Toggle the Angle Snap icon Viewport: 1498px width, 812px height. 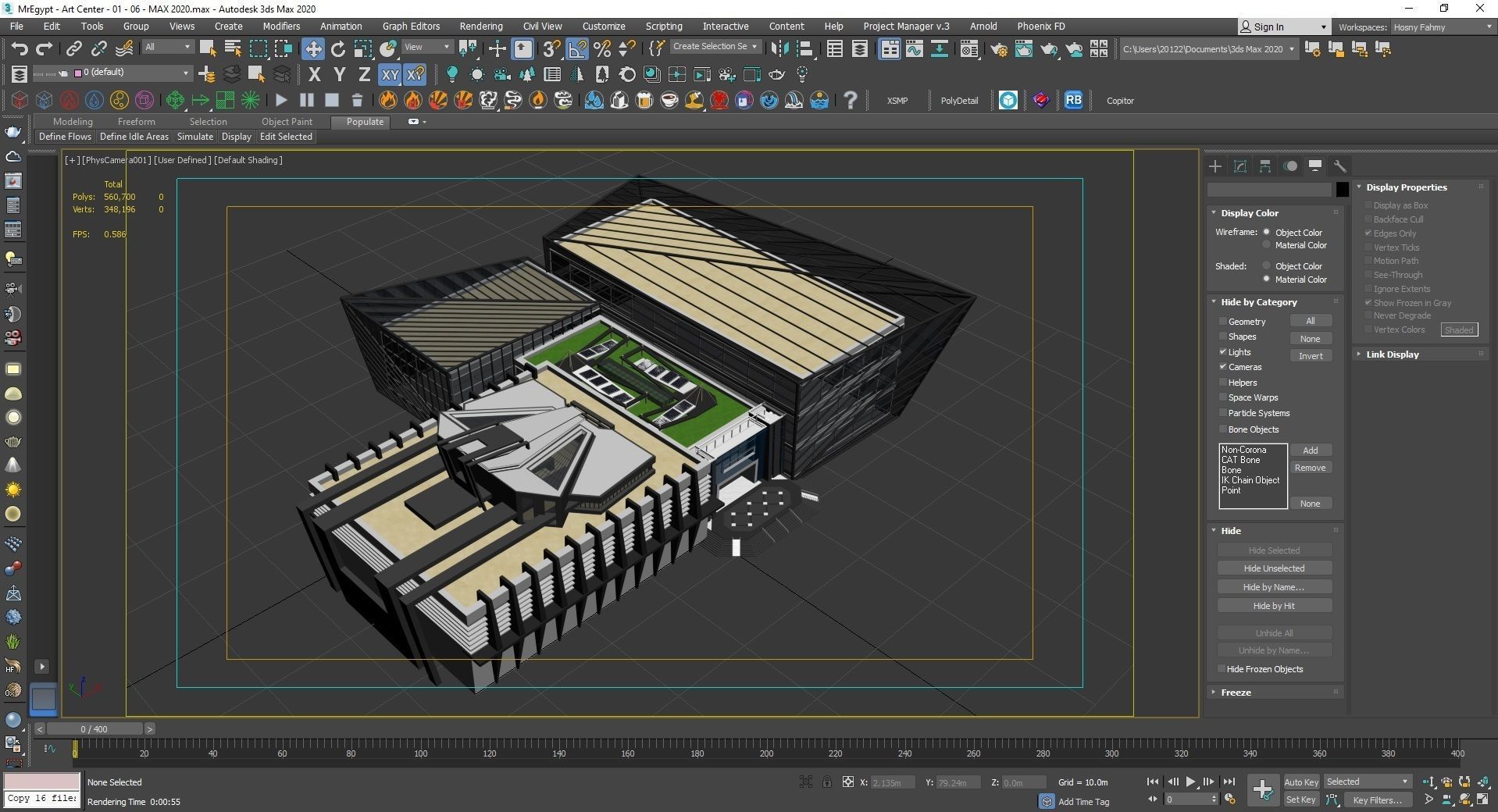point(577,49)
